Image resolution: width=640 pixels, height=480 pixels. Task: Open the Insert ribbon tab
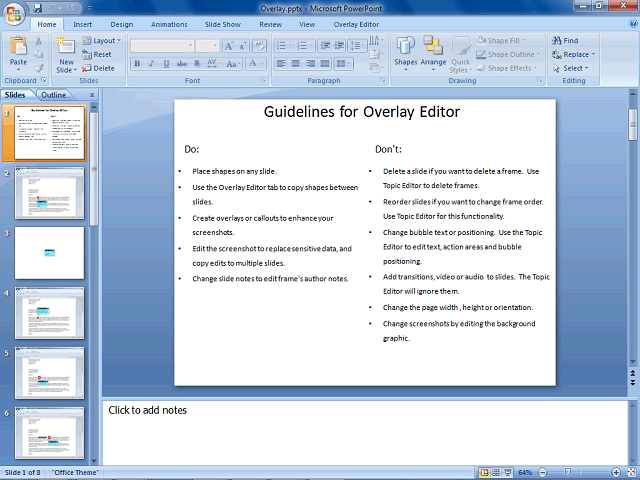(82, 24)
